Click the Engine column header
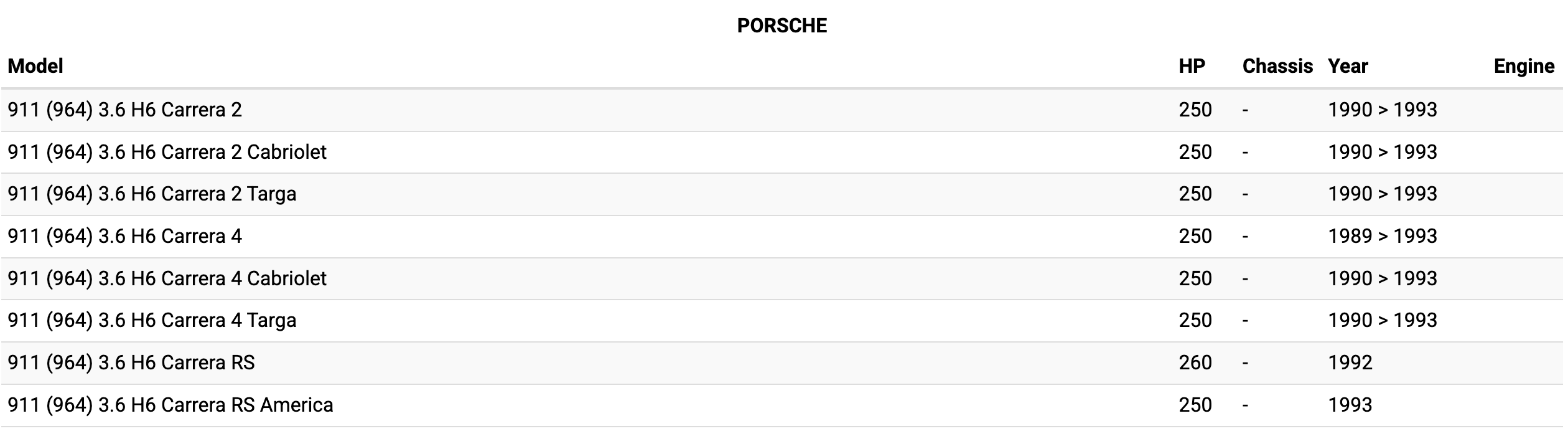Screen dimensions: 1568x431 (1523, 67)
